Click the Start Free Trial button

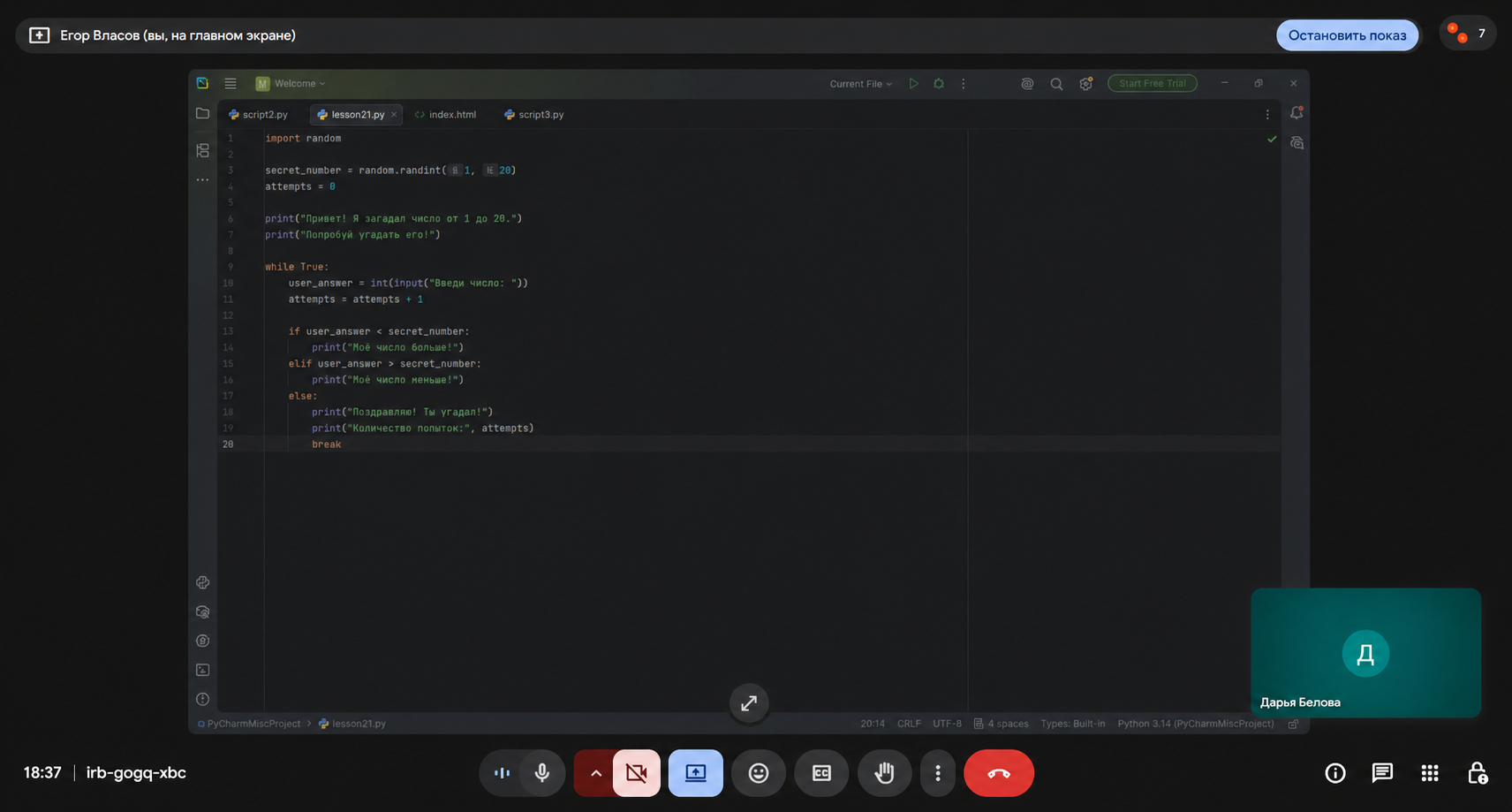(x=1153, y=83)
